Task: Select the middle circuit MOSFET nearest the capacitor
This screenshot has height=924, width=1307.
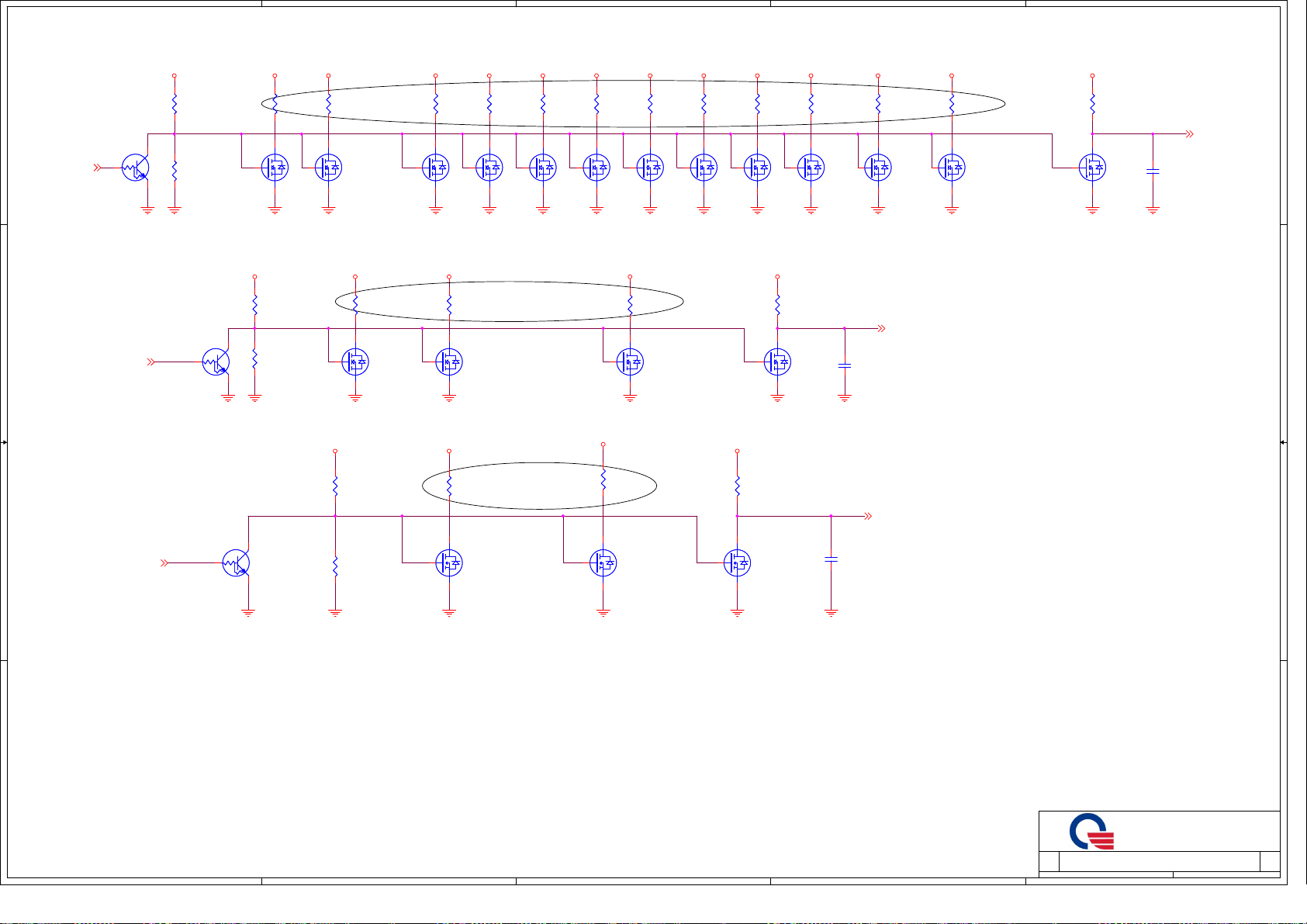Action: click(x=777, y=362)
